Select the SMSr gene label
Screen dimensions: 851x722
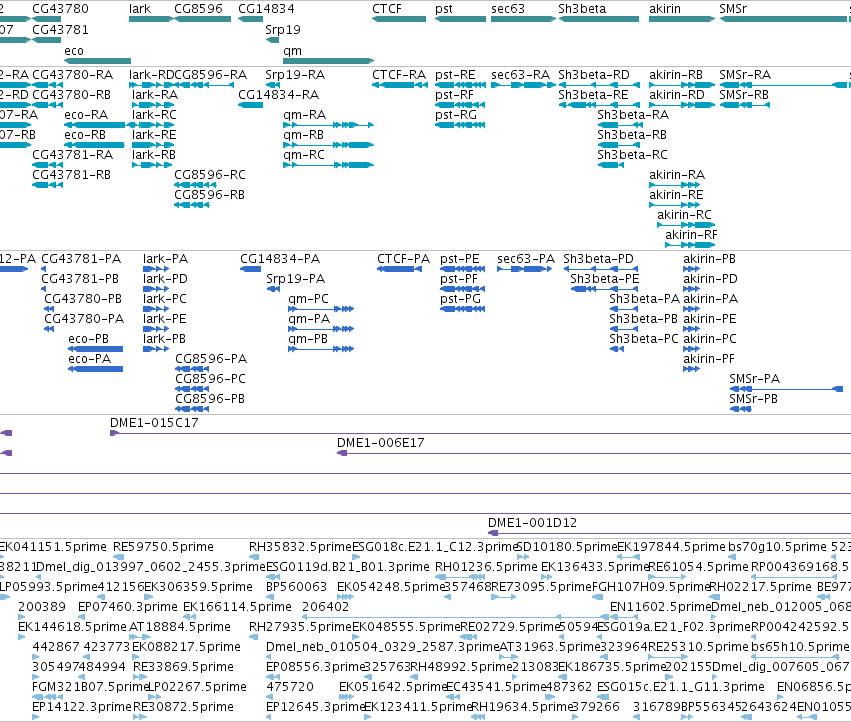733,9
